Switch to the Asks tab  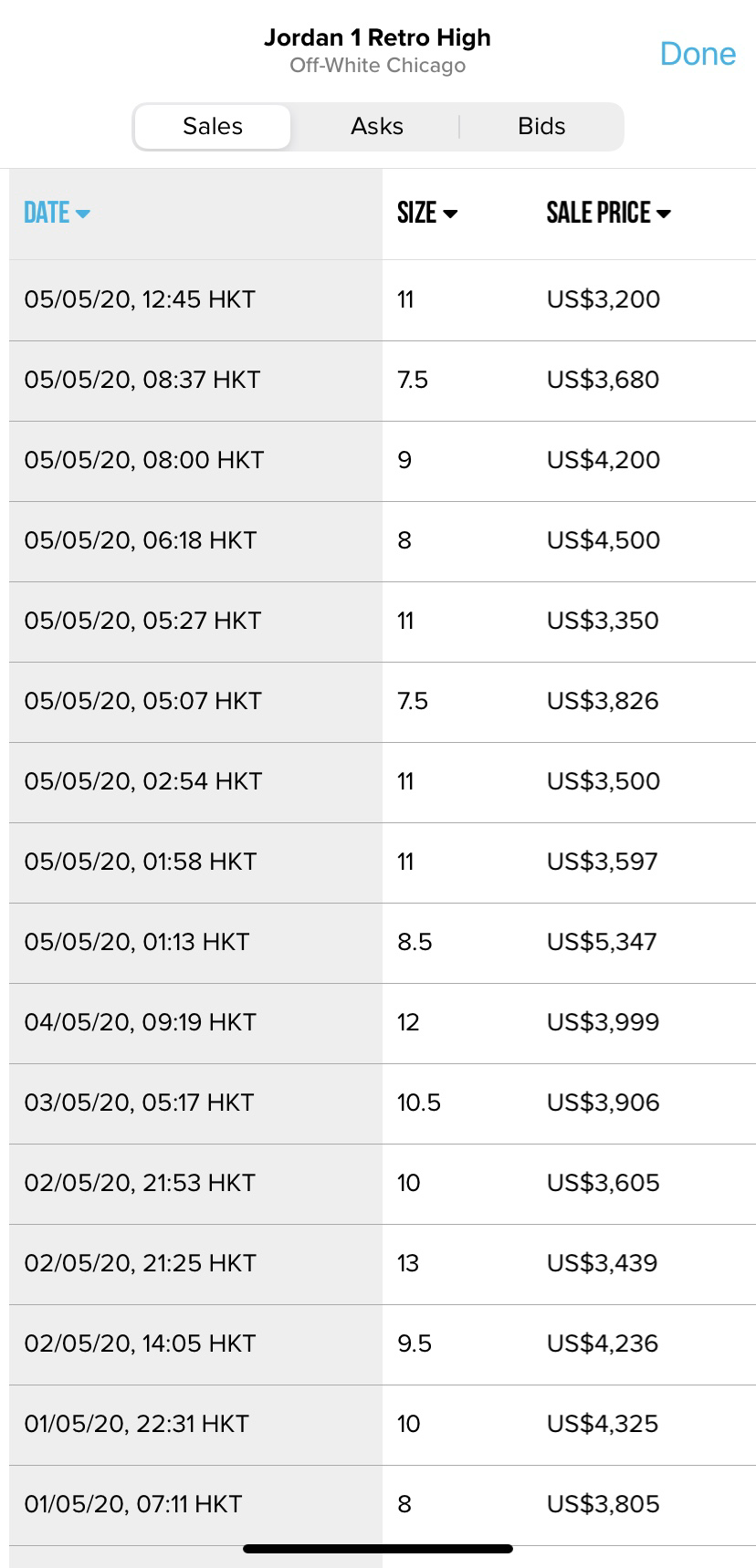(377, 126)
